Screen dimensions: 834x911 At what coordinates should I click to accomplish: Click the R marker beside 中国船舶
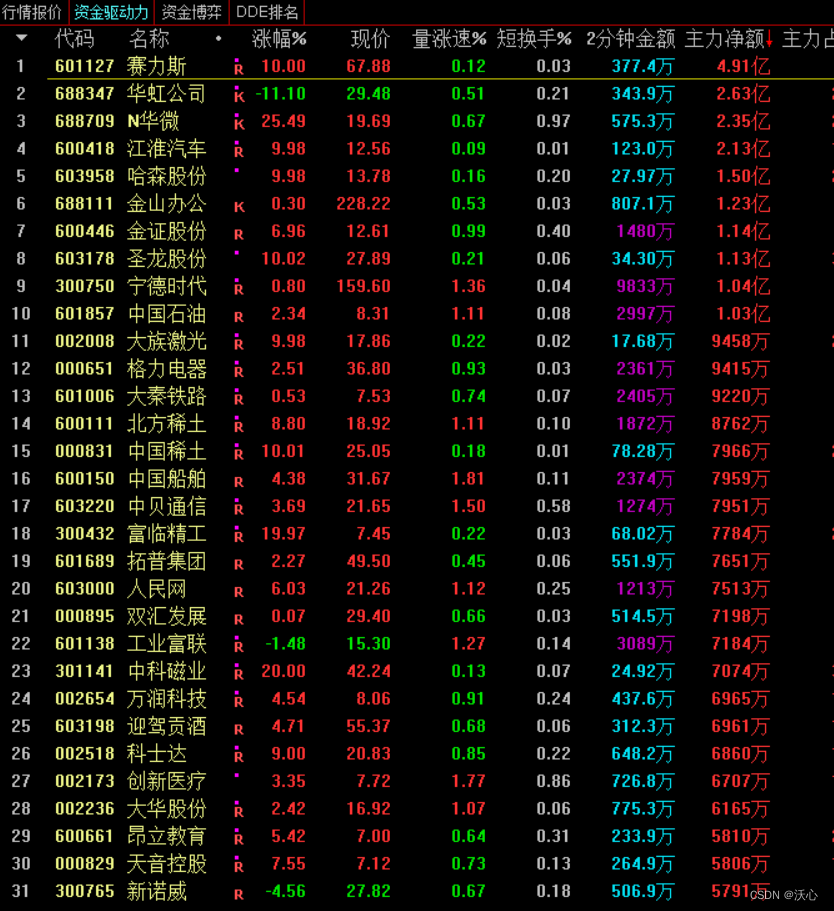pos(238,481)
